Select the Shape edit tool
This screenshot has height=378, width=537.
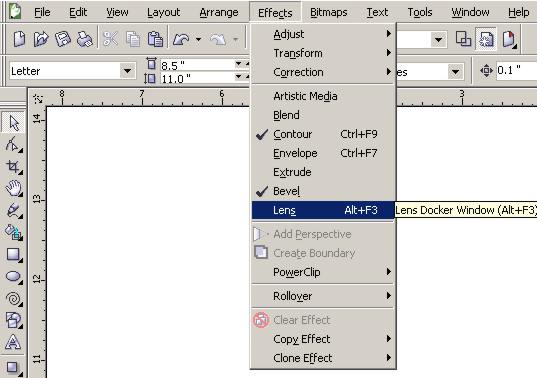[x=13, y=144]
